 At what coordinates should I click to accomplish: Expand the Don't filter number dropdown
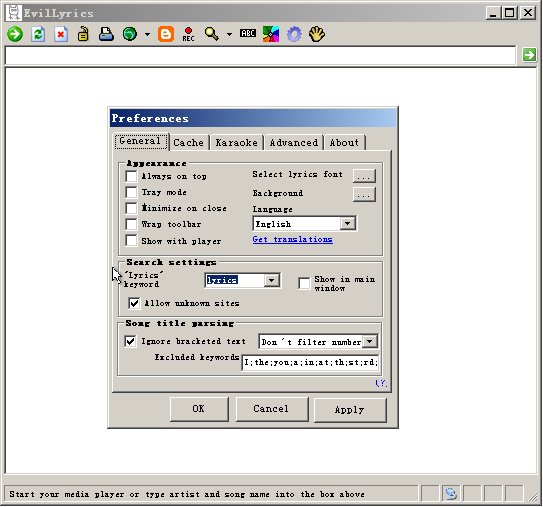click(x=370, y=342)
